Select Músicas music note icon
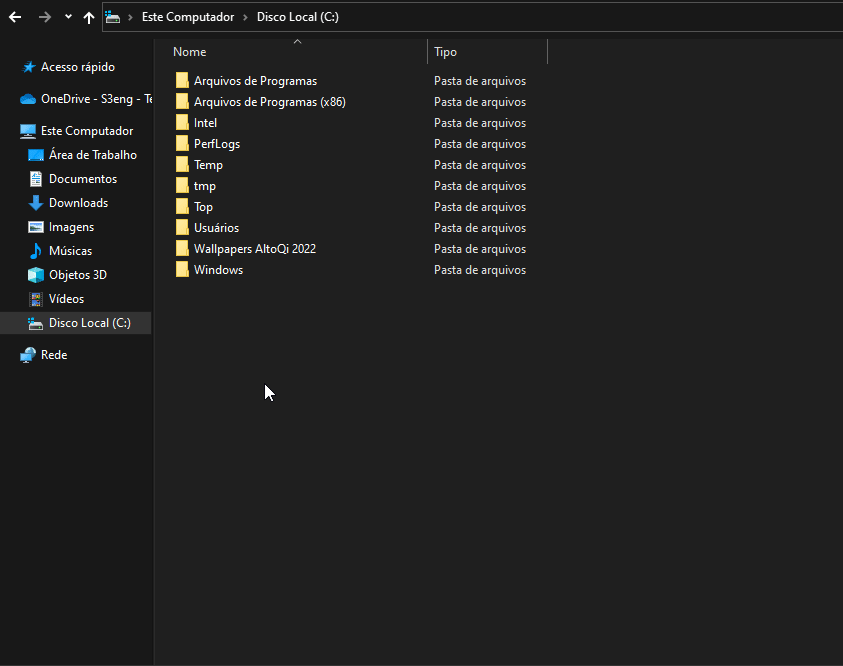 [x=35, y=250]
